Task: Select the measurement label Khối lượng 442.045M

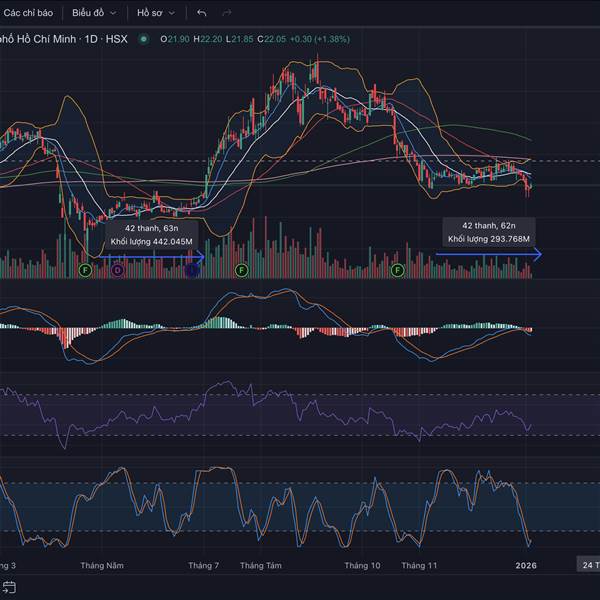Action: point(152,241)
